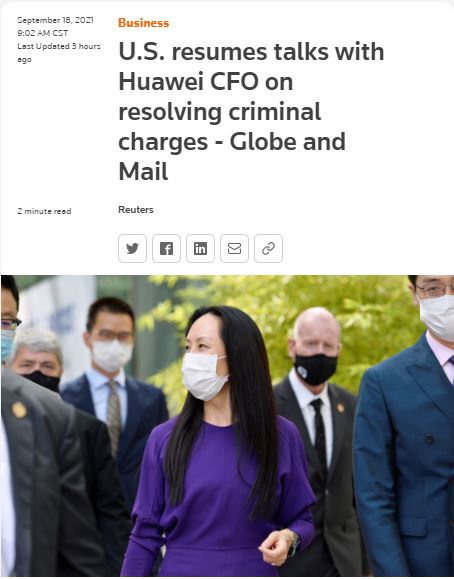Click the headline about Huawei CFO talks
This screenshot has height=579, width=454.
251,112
